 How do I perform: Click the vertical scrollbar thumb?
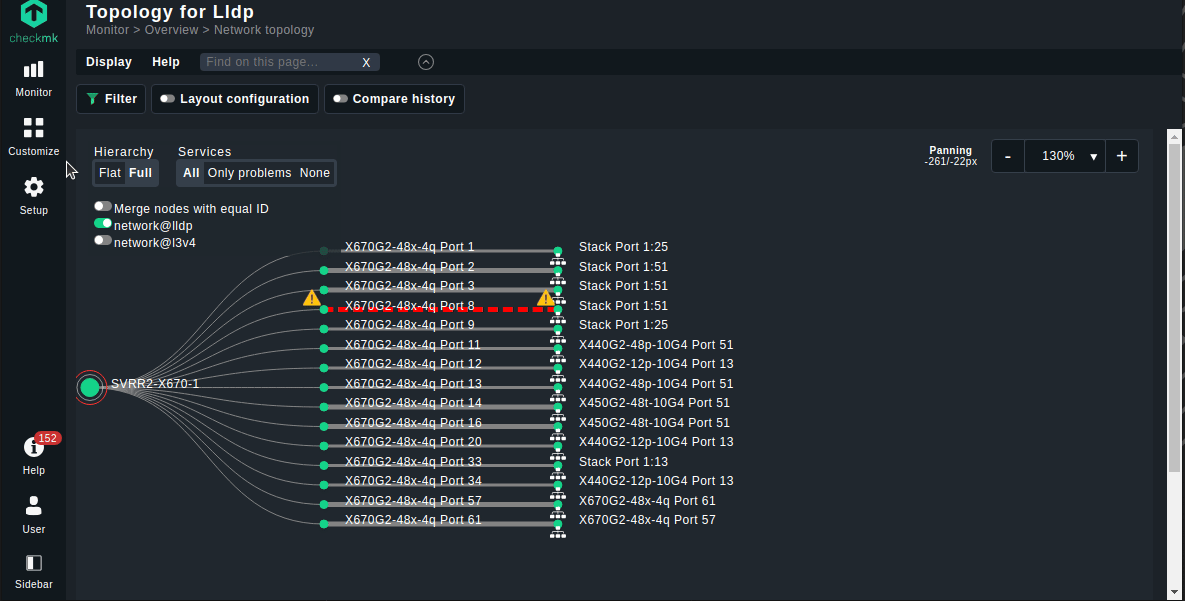(1174, 306)
